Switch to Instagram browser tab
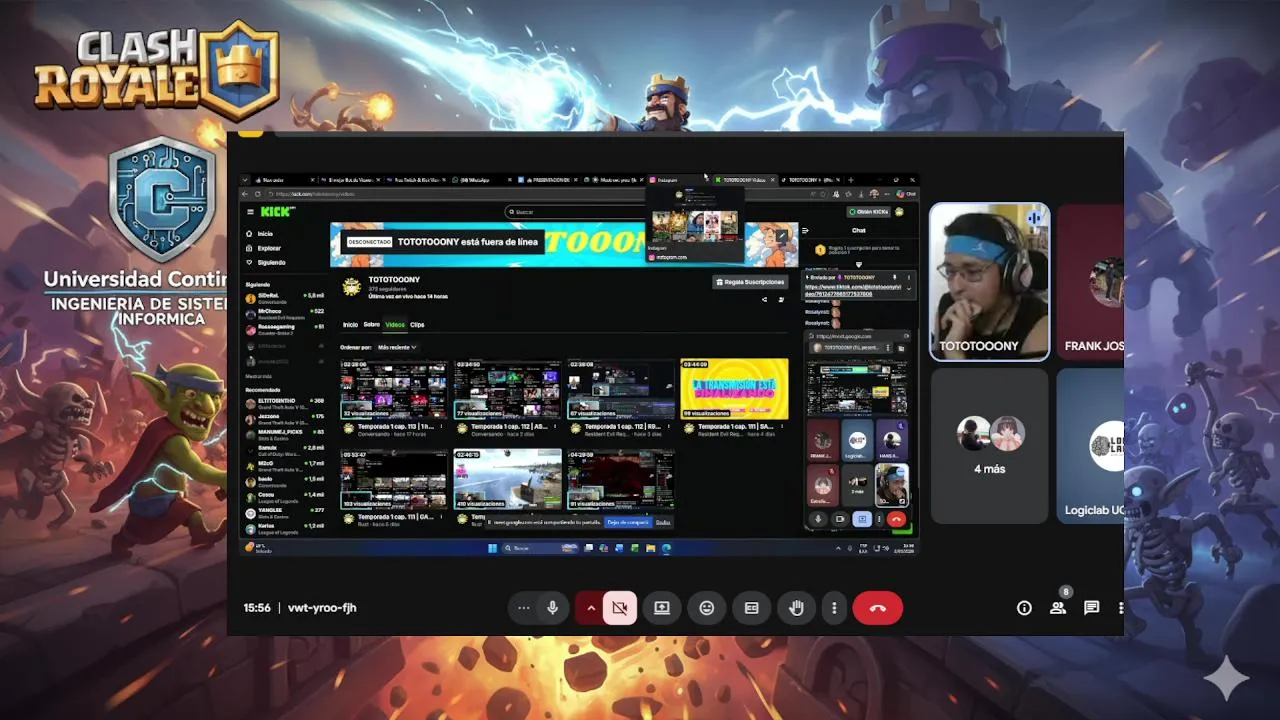Viewport: 1280px width, 720px height. [678, 180]
